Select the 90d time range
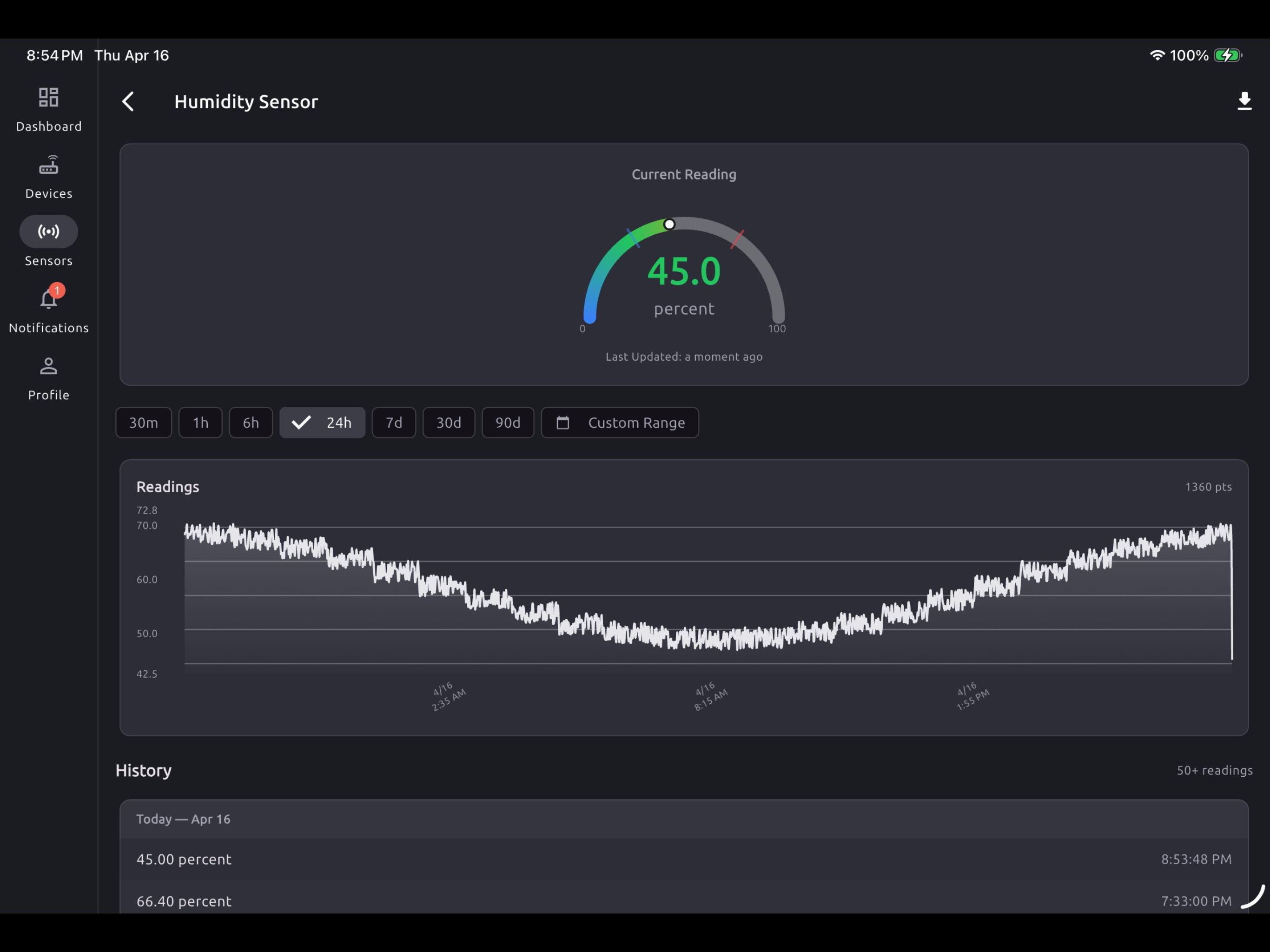 pyautogui.click(x=508, y=423)
